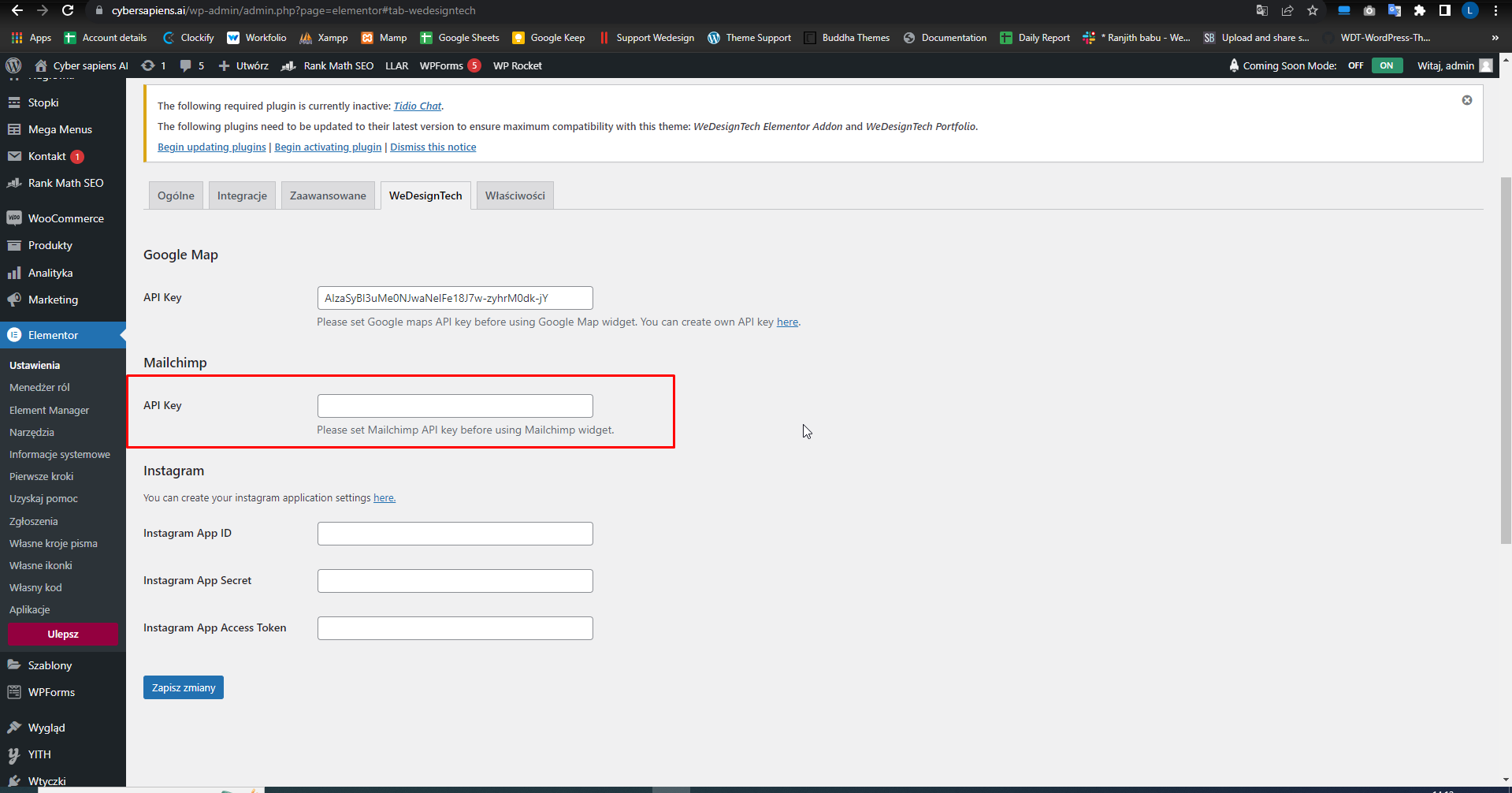This screenshot has width=1512, height=793.
Task: Open WP Rocket in admin bar
Action: pyautogui.click(x=518, y=65)
